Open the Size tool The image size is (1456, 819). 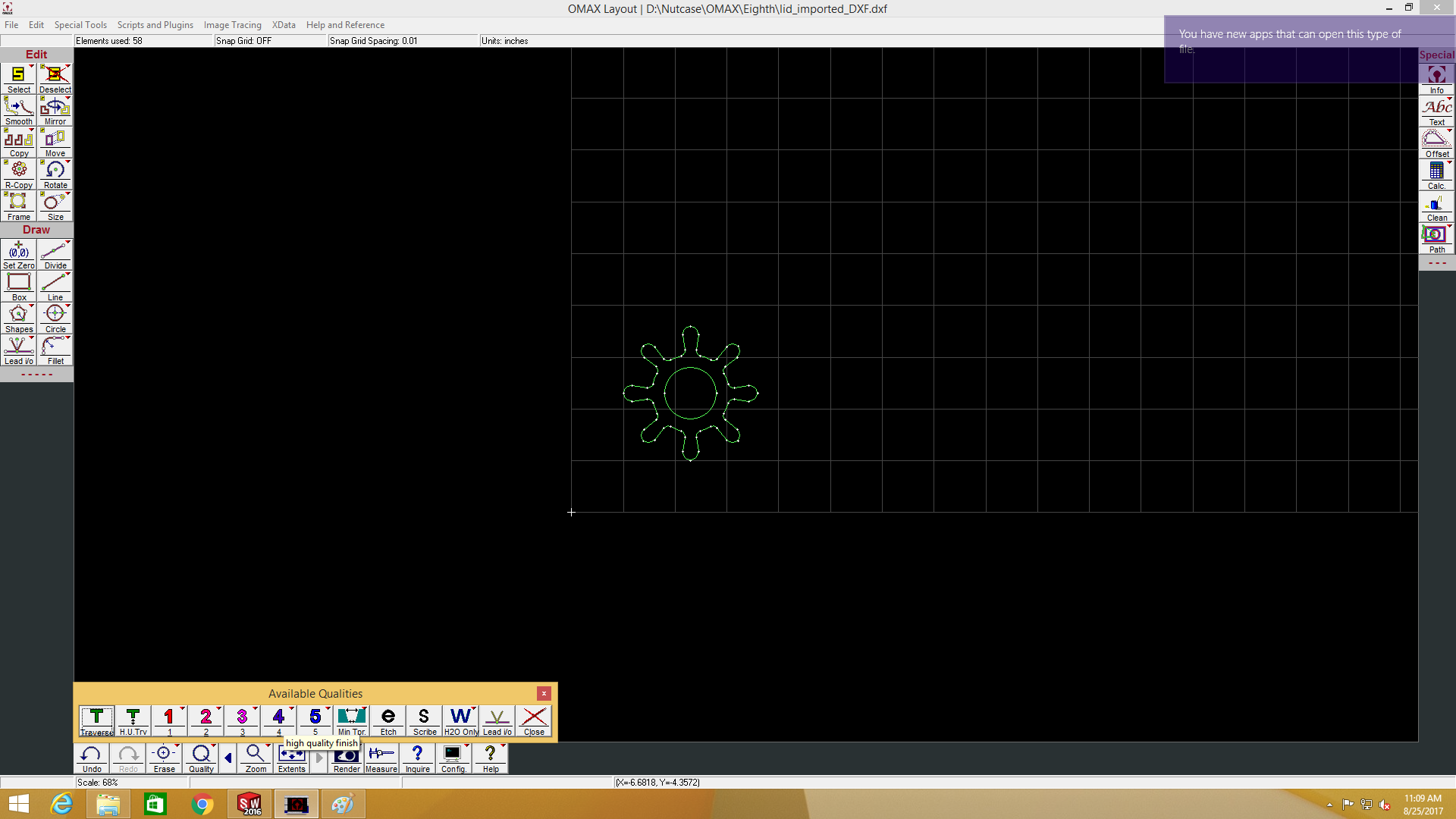pos(55,206)
